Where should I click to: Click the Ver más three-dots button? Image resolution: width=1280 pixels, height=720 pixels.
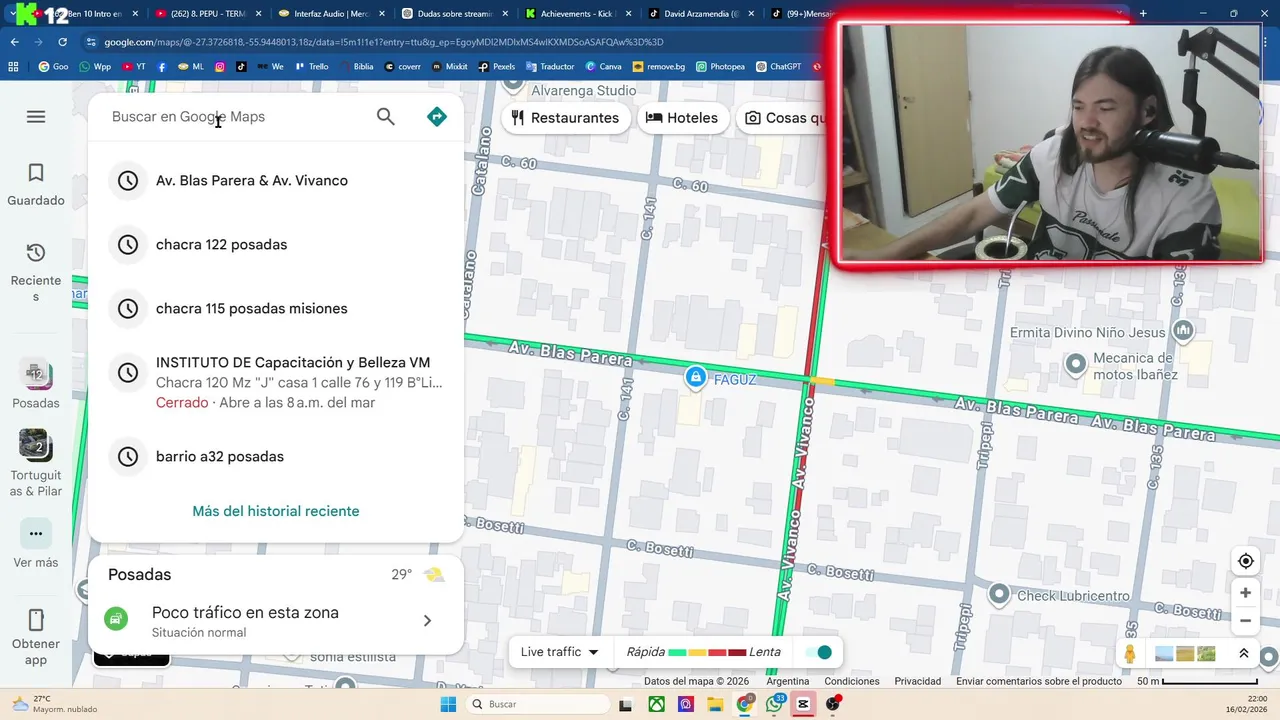[x=36, y=533]
